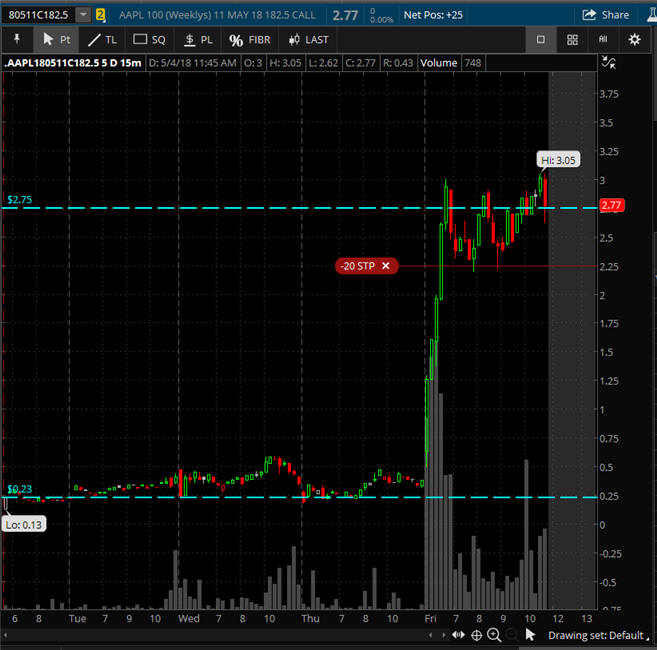Viewport: 657px width, 650px height.
Task: Open the Drawing set: Default dropdown
Action: [x=598, y=635]
